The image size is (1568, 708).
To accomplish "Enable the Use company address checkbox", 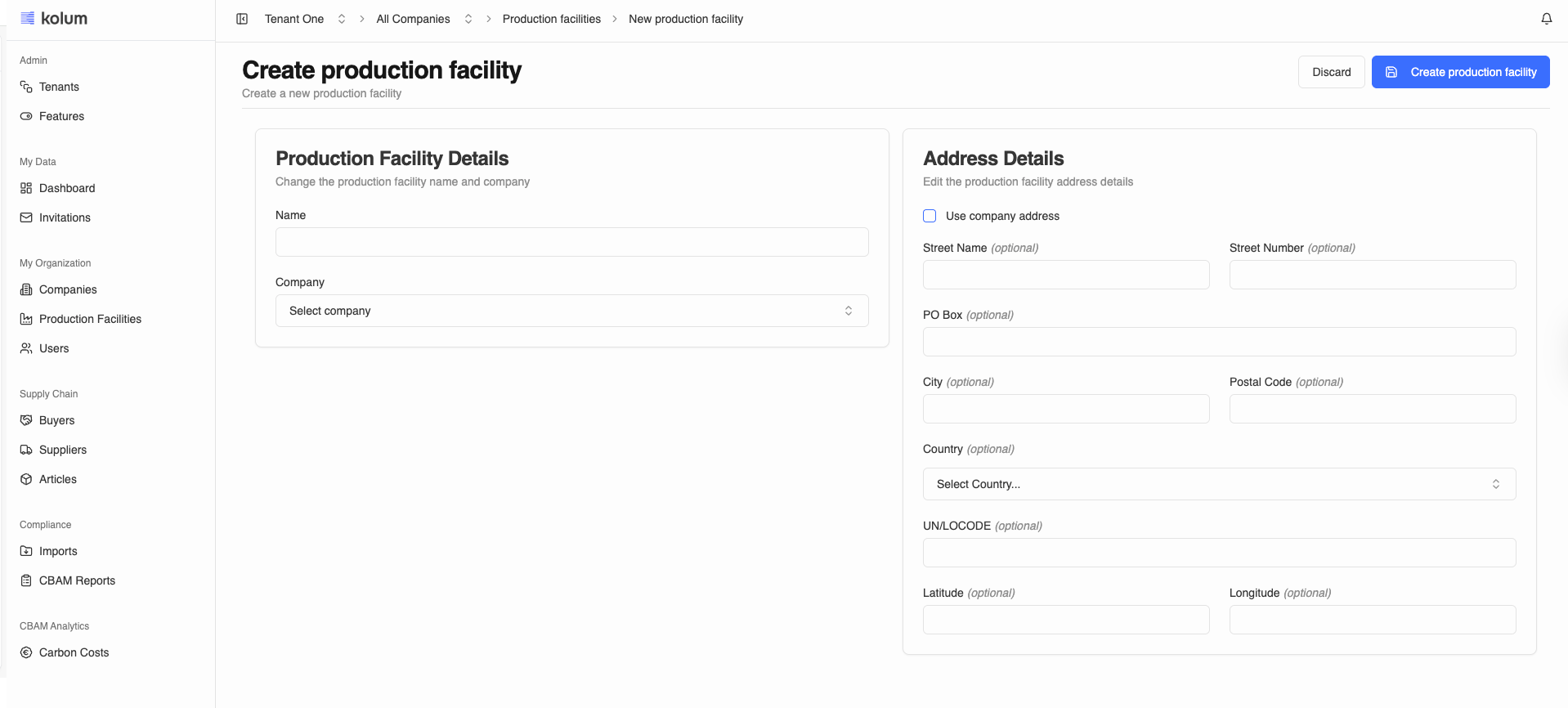I will (x=930, y=216).
